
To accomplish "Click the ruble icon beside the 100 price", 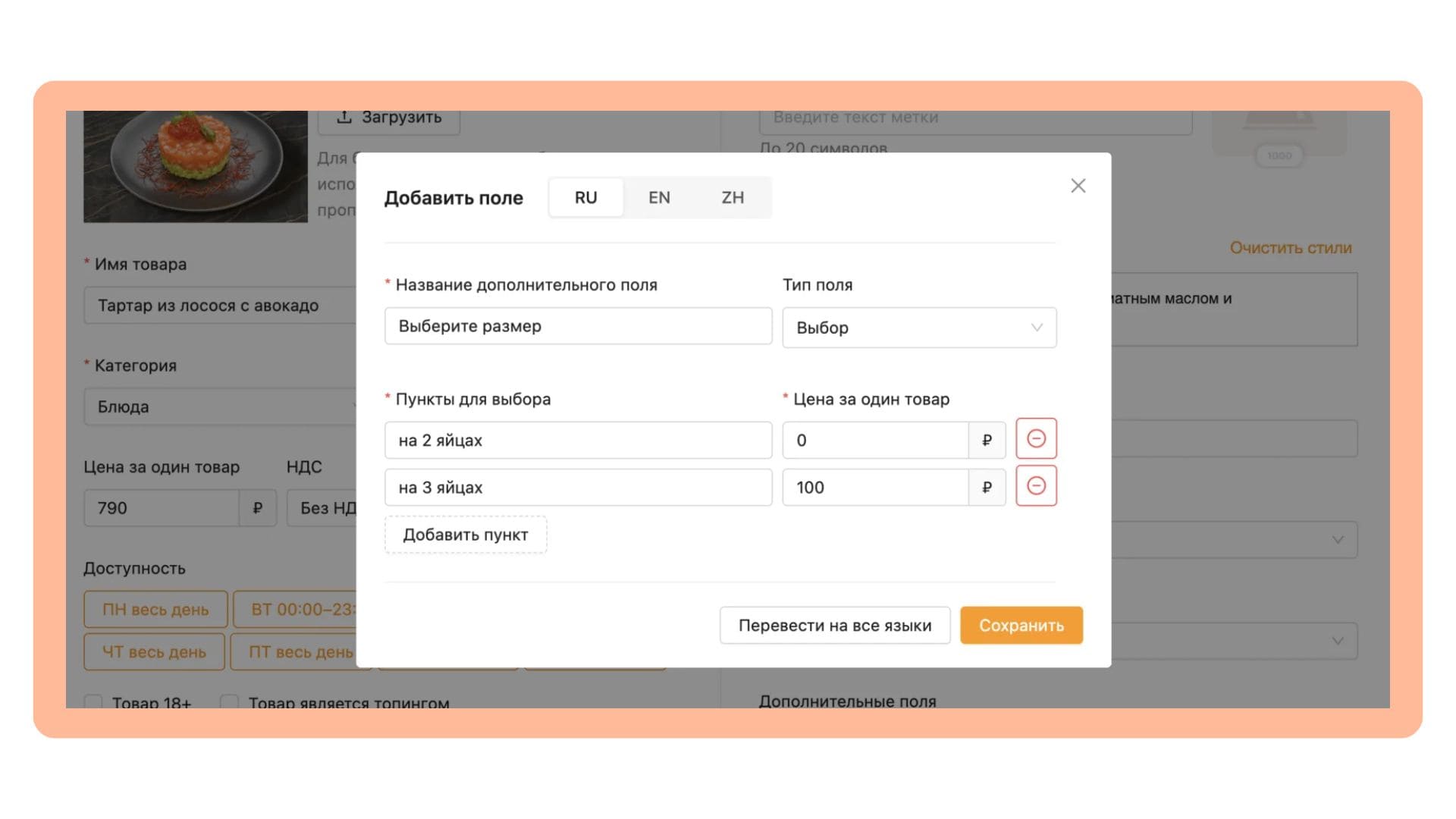I will [x=987, y=488].
